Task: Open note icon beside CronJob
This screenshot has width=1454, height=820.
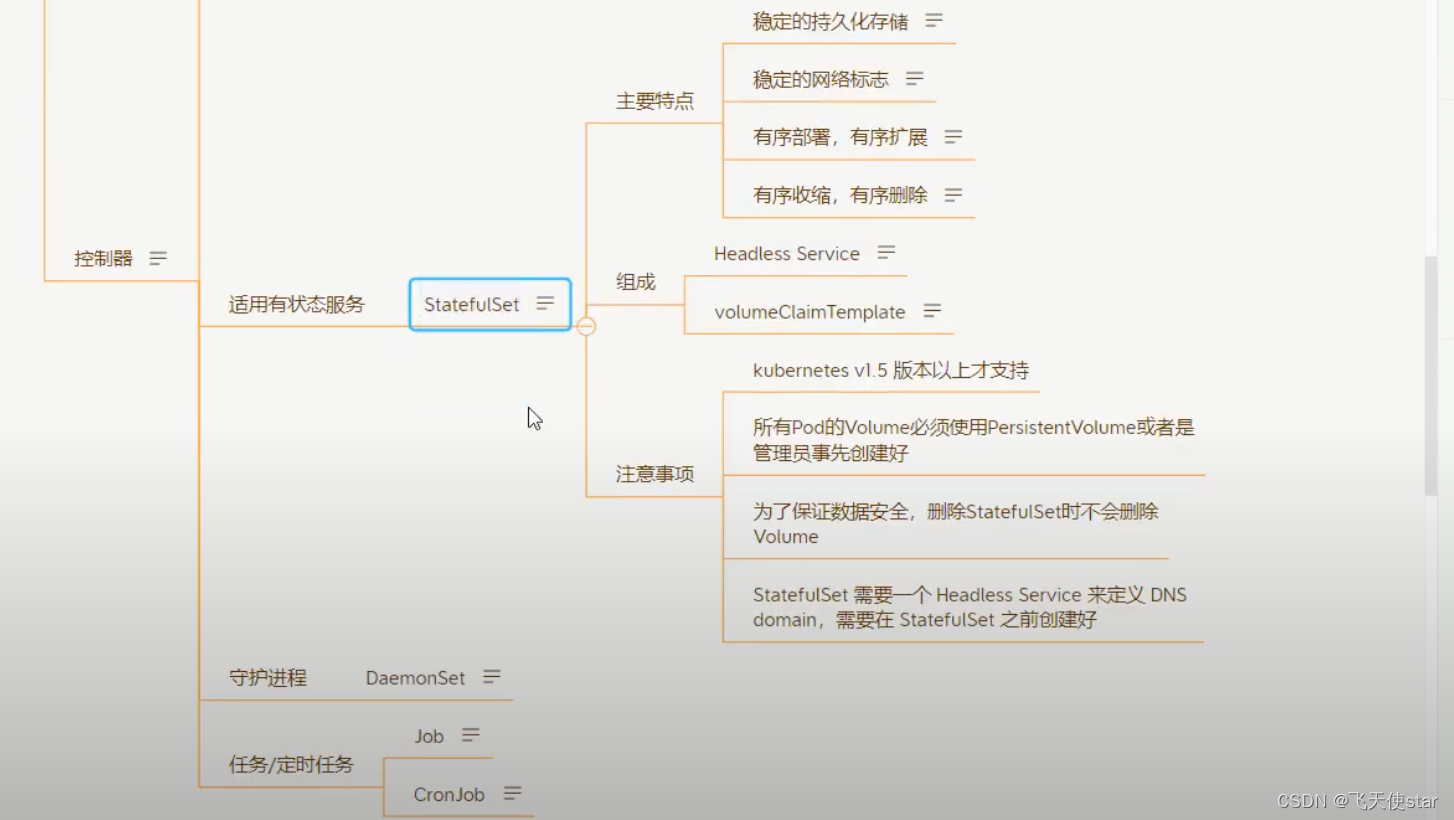Action: point(512,793)
